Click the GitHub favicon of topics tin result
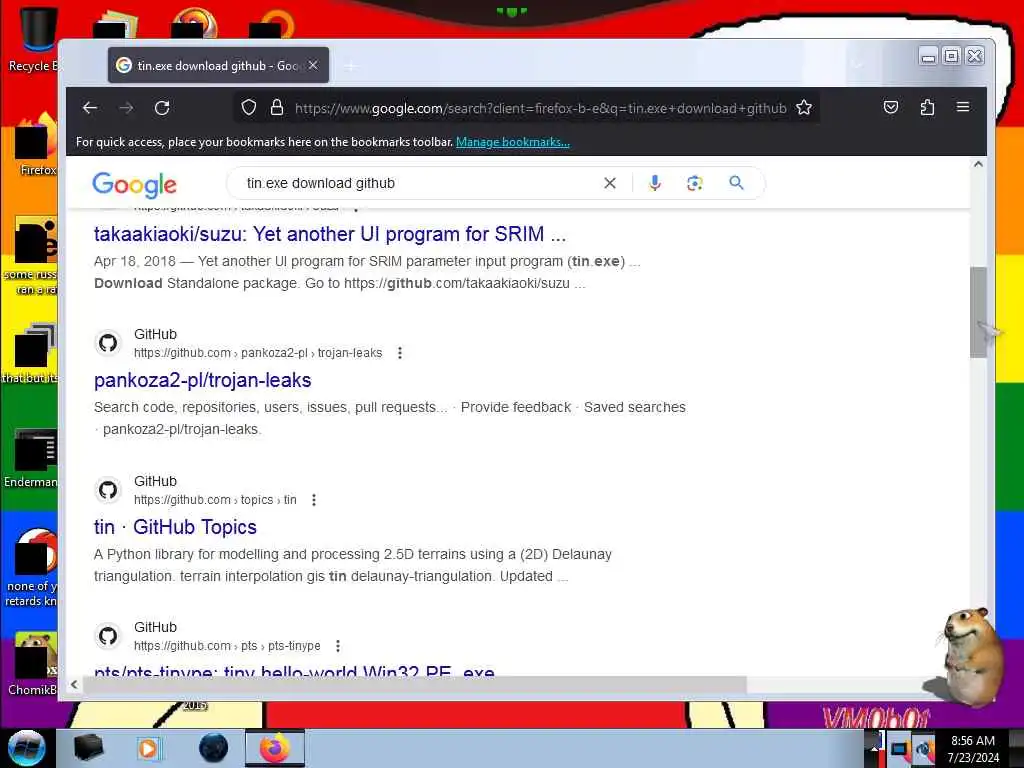The image size is (1024, 768). coord(108,490)
